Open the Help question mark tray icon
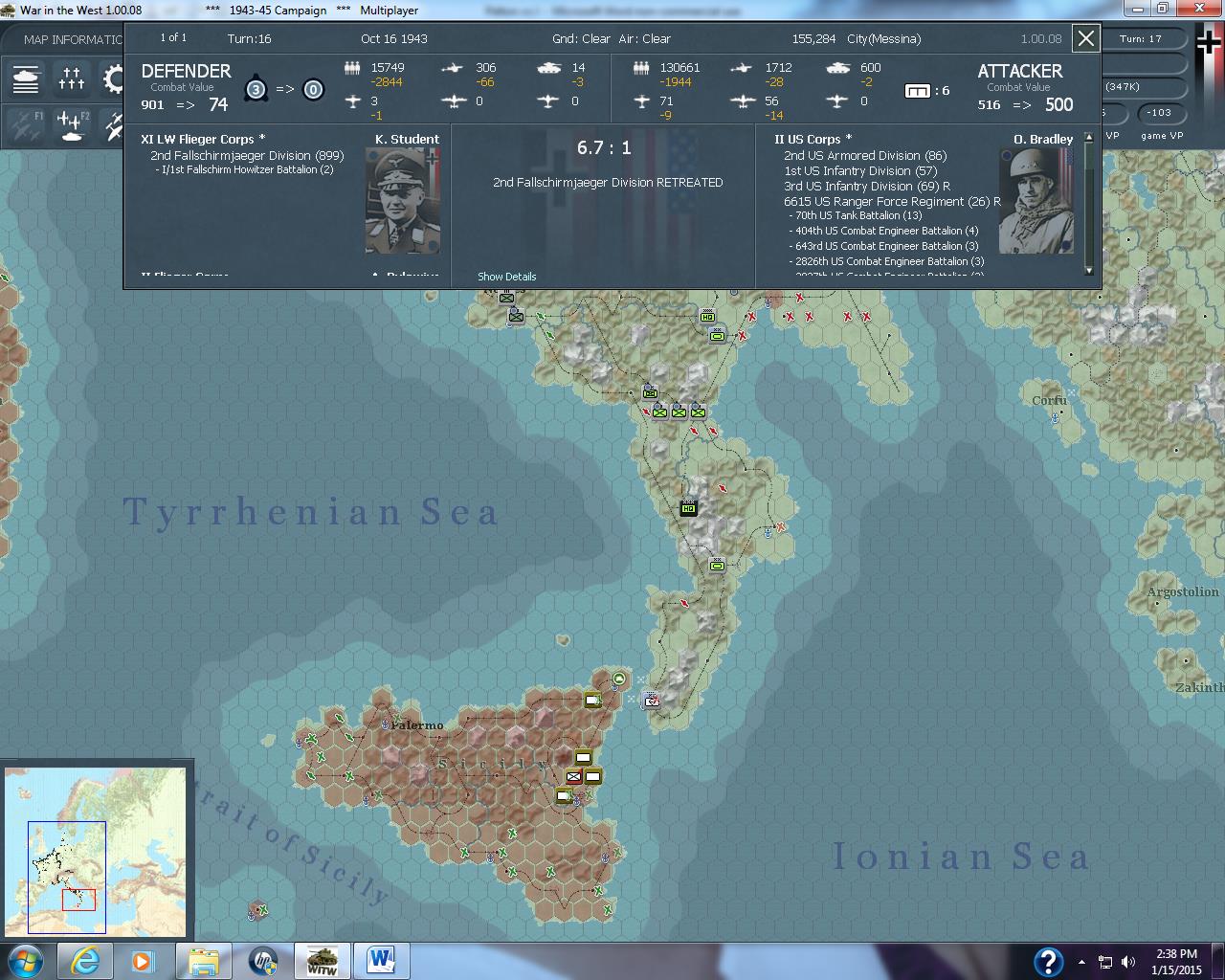This screenshot has width=1225, height=980. click(1048, 961)
